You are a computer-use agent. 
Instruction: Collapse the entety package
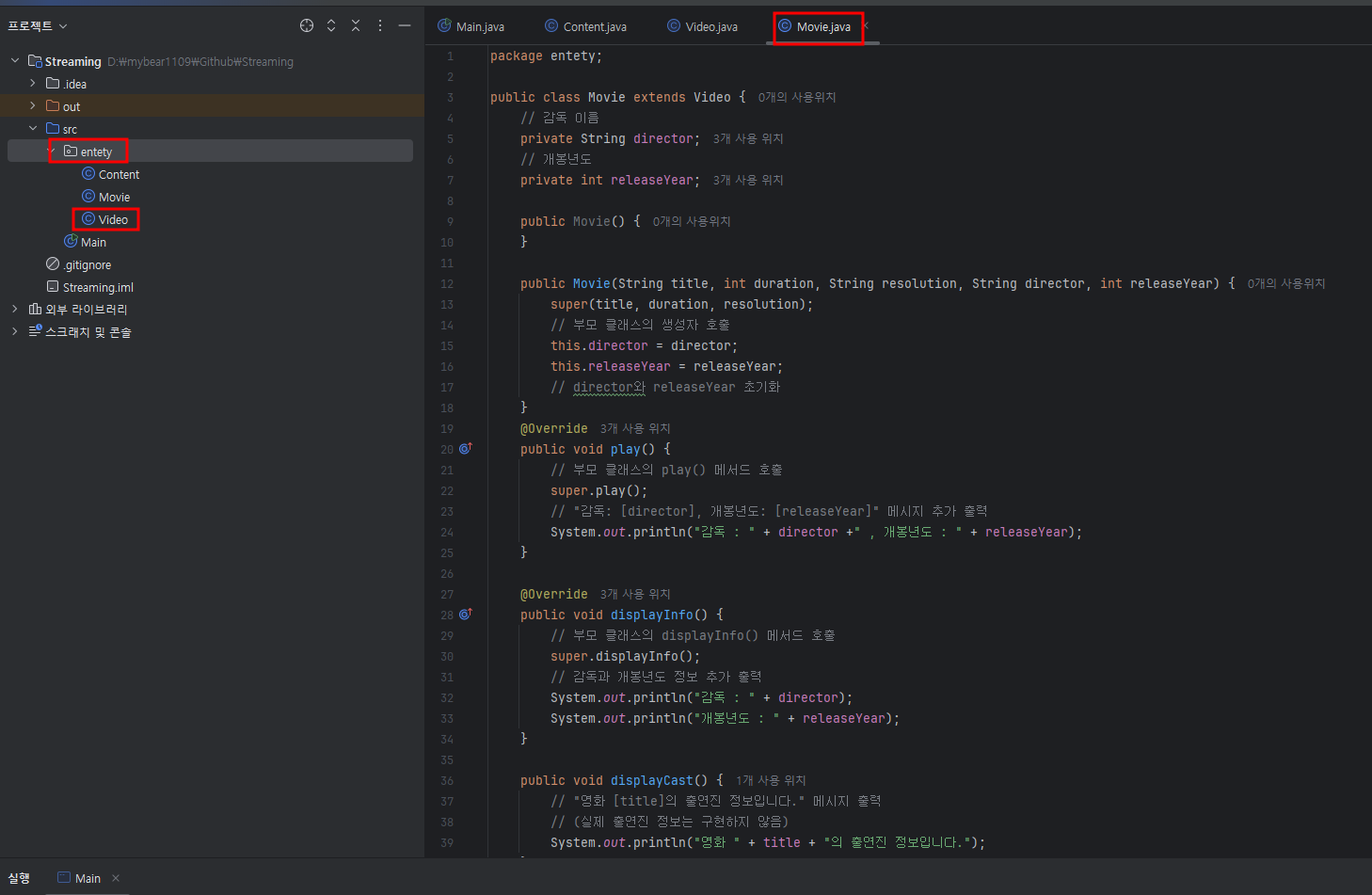pos(52,151)
